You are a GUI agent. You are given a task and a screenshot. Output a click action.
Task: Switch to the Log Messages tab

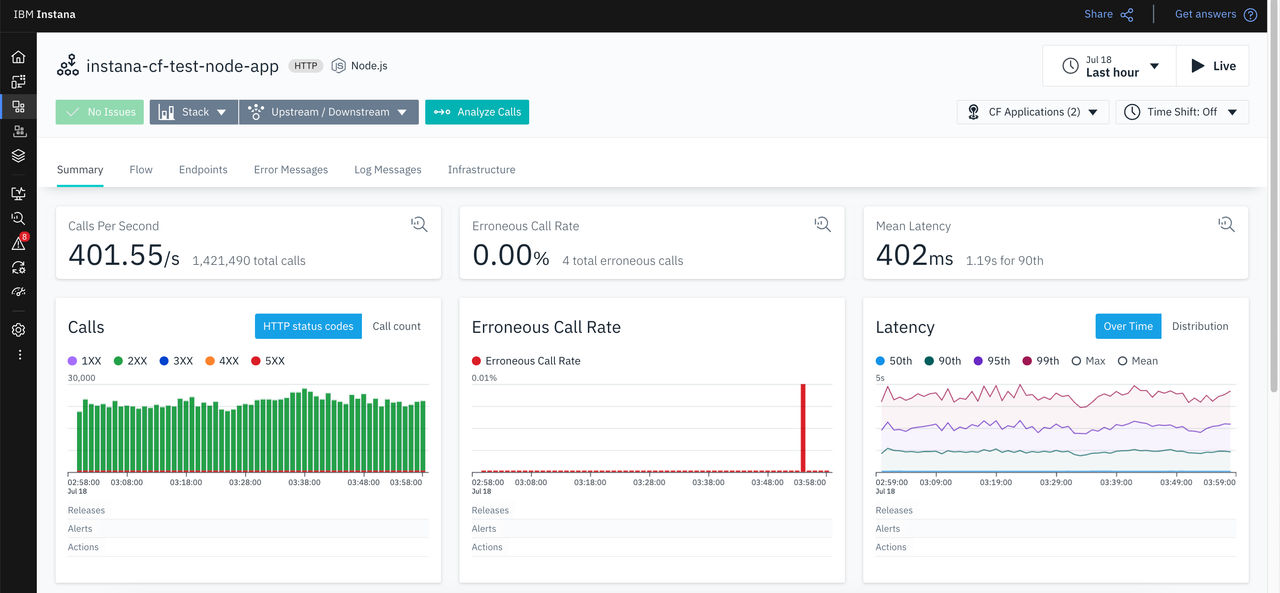[388, 170]
